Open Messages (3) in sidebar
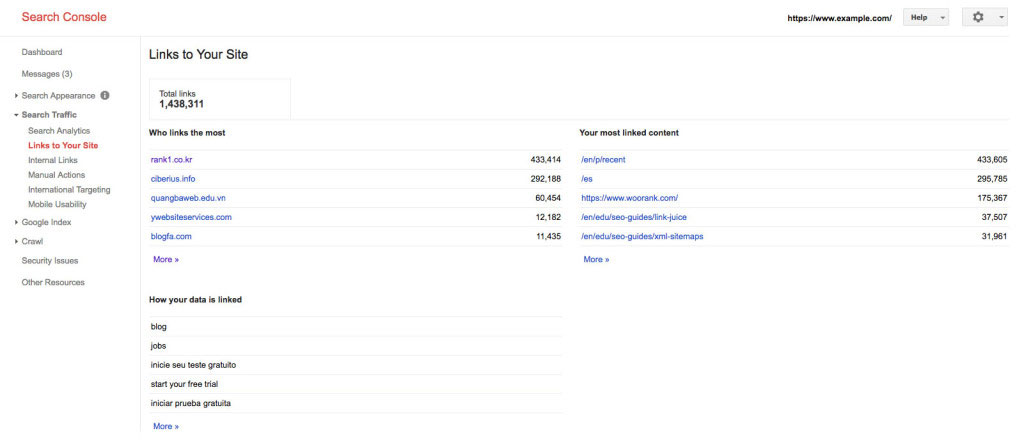The height and width of the screenshot is (440, 1024). [x=47, y=74]
